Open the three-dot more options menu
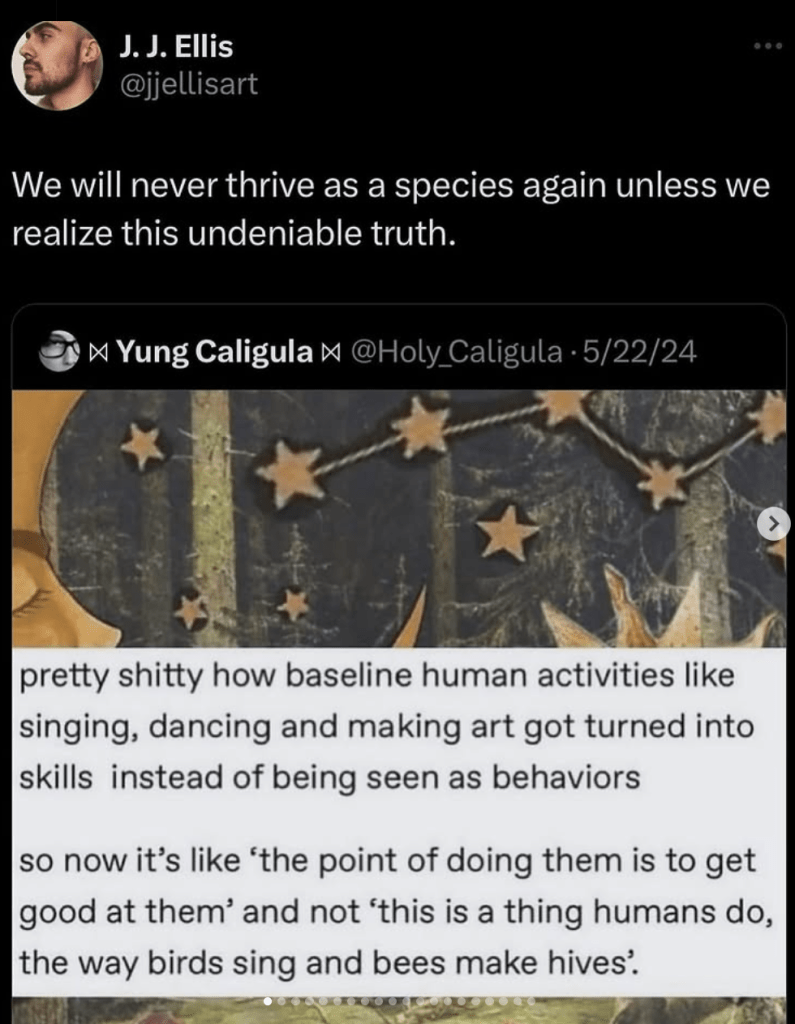The width and height of the screenshot is (795, 1024). click(768, 46)
